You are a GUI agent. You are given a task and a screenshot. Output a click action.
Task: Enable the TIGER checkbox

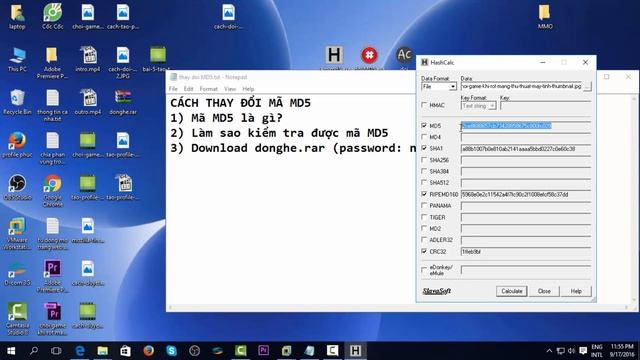pos(424,217)
